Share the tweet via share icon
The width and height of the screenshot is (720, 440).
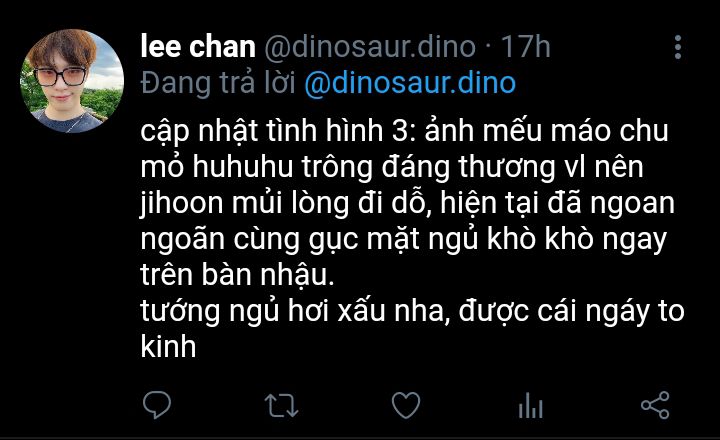[655, 405]
